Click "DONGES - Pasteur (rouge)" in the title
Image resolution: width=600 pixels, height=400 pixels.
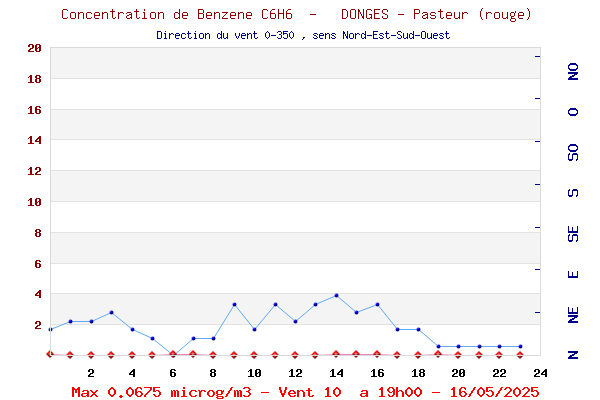click(436, 15)
